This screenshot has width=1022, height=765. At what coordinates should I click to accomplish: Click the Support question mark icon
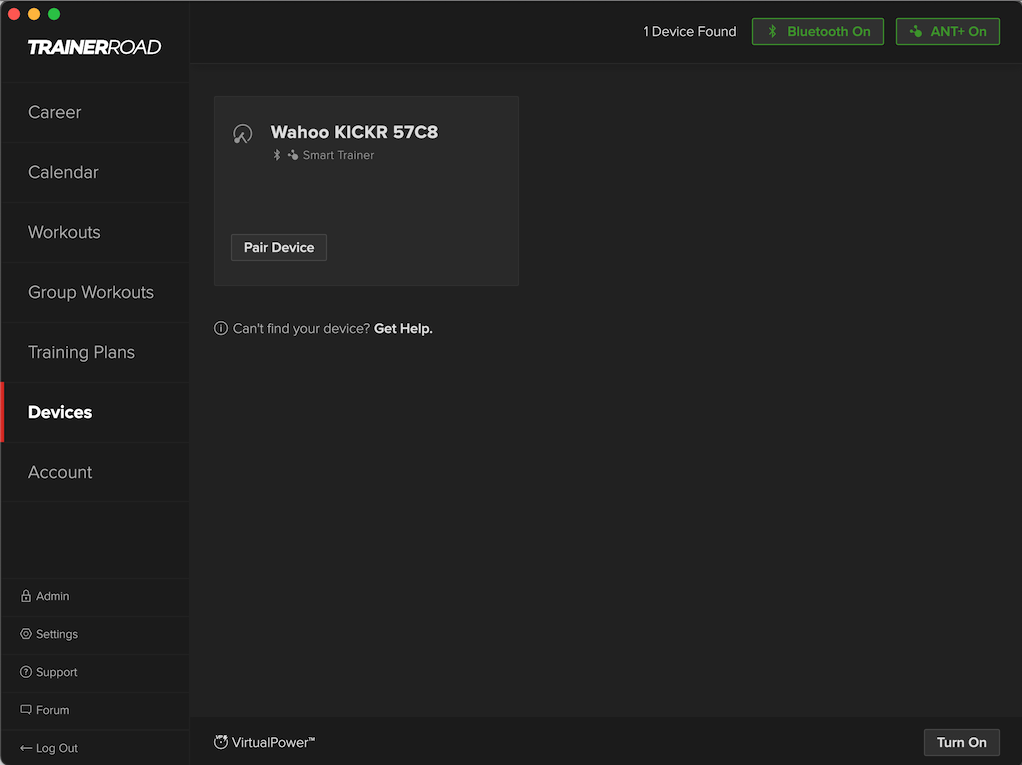(26, 672)
